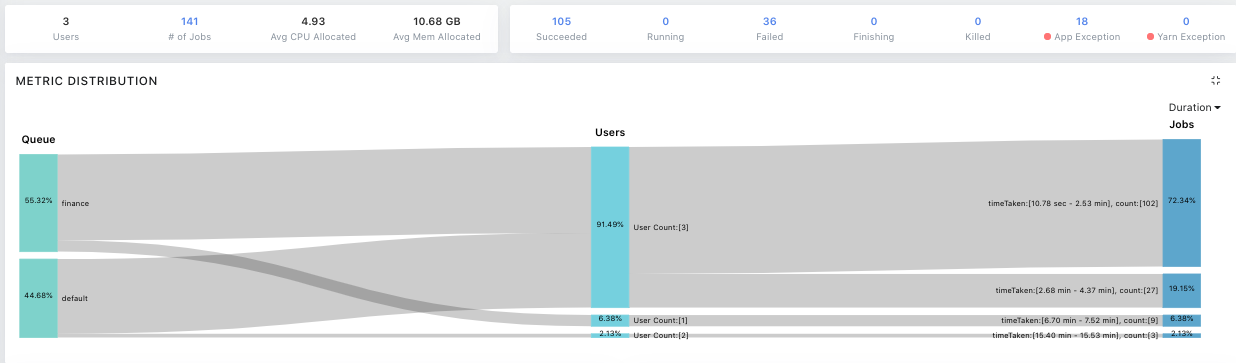
Task: Select the 2.13% User Count:[2] bar
Action: click(610, 334)
